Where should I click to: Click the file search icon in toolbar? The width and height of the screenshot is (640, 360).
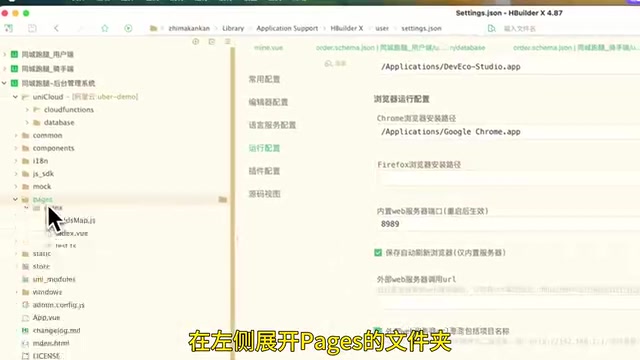coord(492,28)
